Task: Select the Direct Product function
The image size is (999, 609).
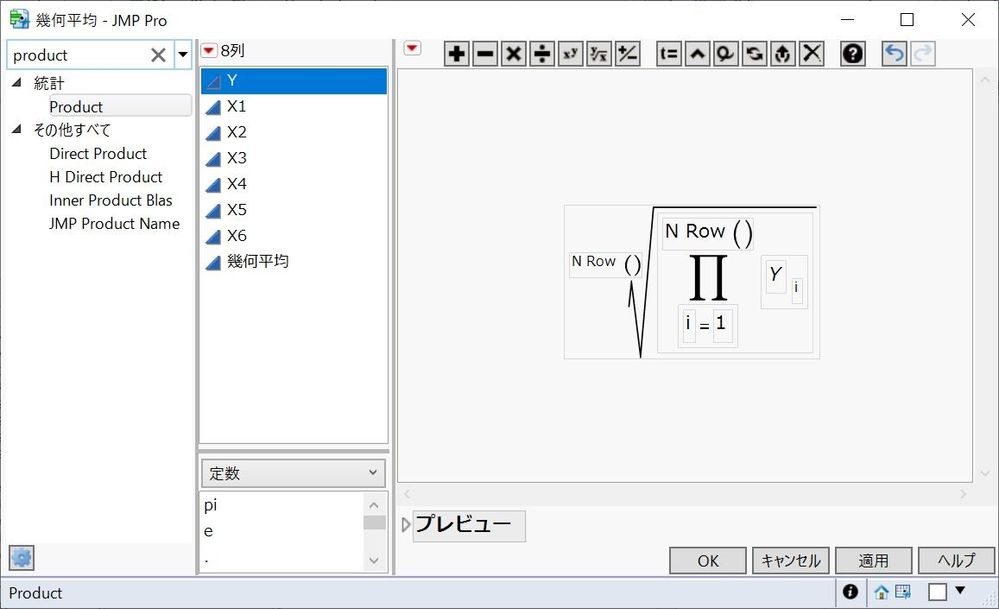Action: click(x=98, y=154)
